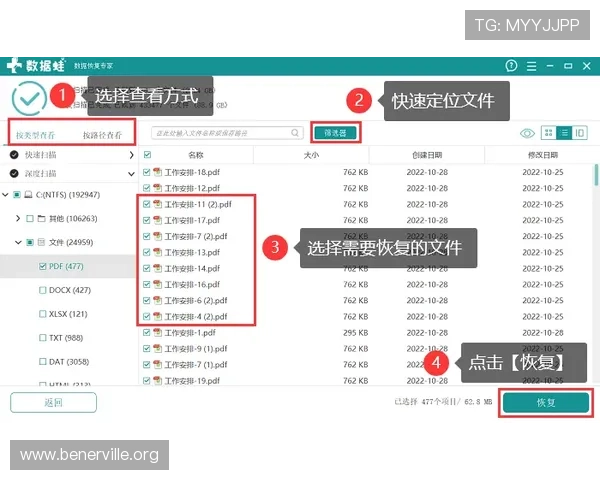Click the 恢复 recover button
The width and height of the screenshot is (600, 480).
tap(546, 403)
